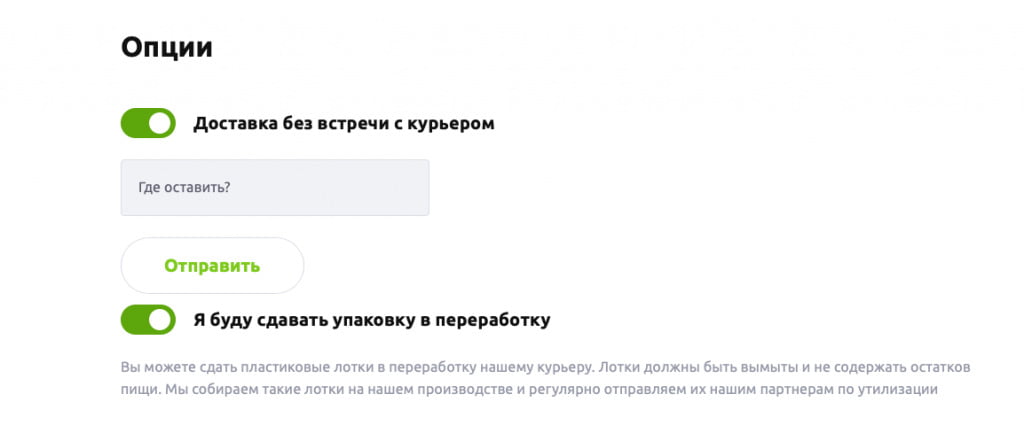Screen dimensions: 1024x448
Task: Click the second line of the grey hint text
Action: (x=528, y=389)
